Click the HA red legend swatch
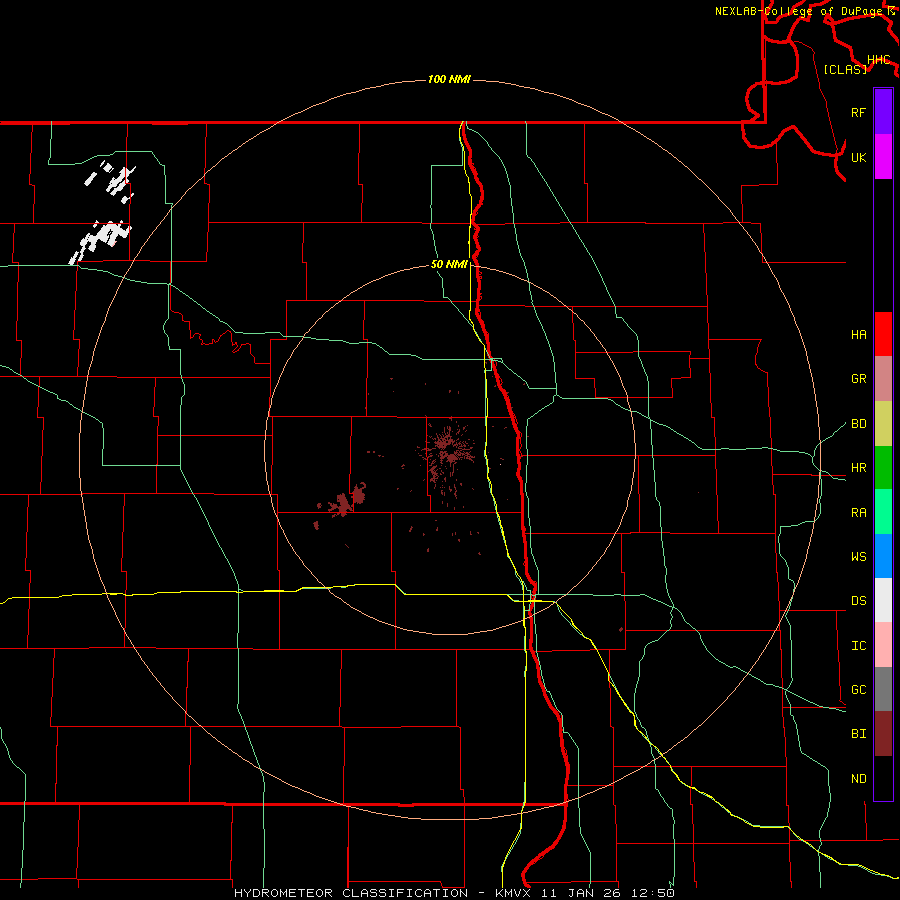This screenshot has height=900, width=900. coord(883,334)
